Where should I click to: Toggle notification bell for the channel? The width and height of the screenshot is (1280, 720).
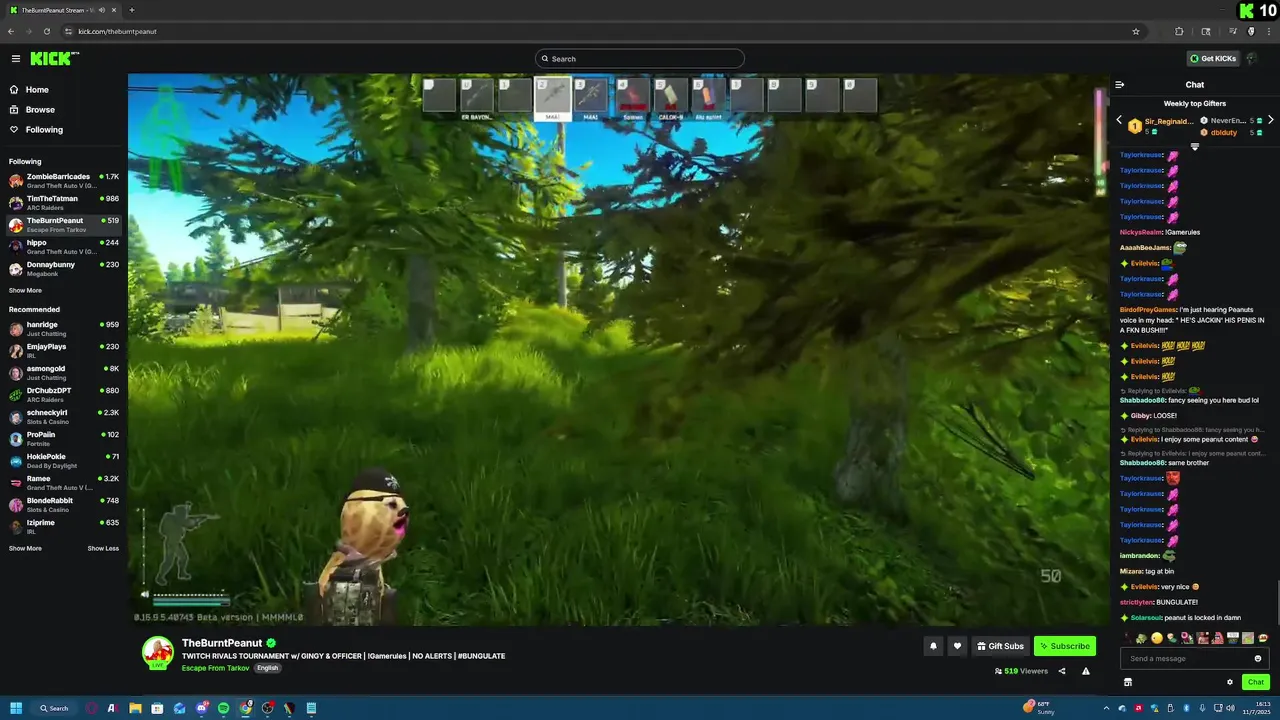(933, 646)
